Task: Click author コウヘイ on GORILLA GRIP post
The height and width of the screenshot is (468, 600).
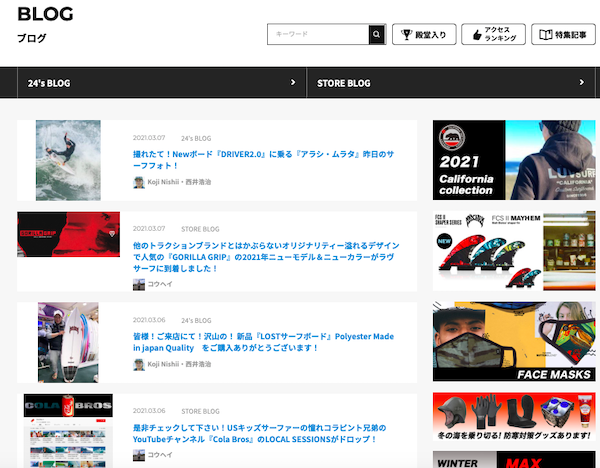Action: point(160,284)
